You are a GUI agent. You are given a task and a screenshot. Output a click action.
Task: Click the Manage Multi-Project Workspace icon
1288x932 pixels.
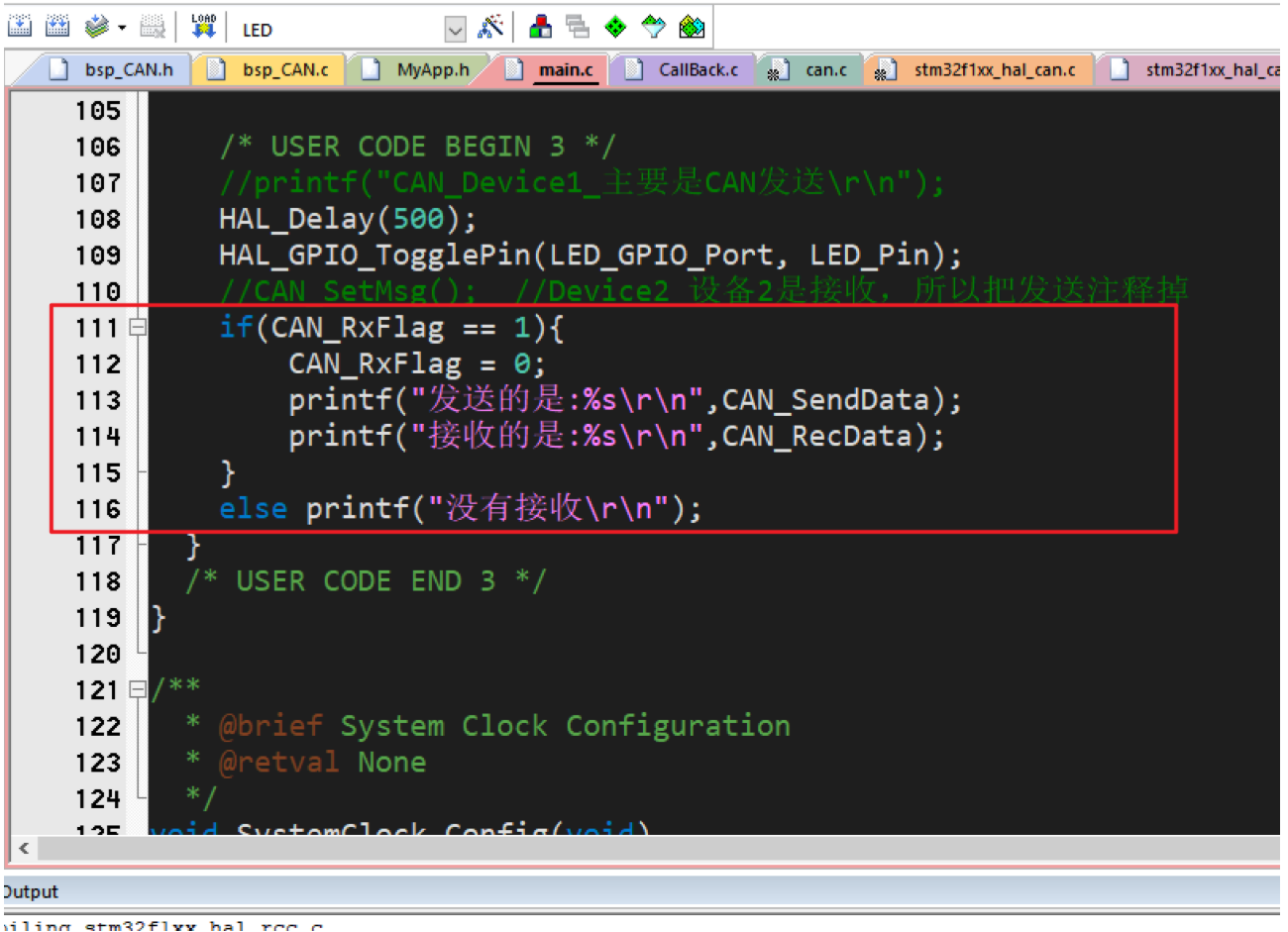click(578, 27)
